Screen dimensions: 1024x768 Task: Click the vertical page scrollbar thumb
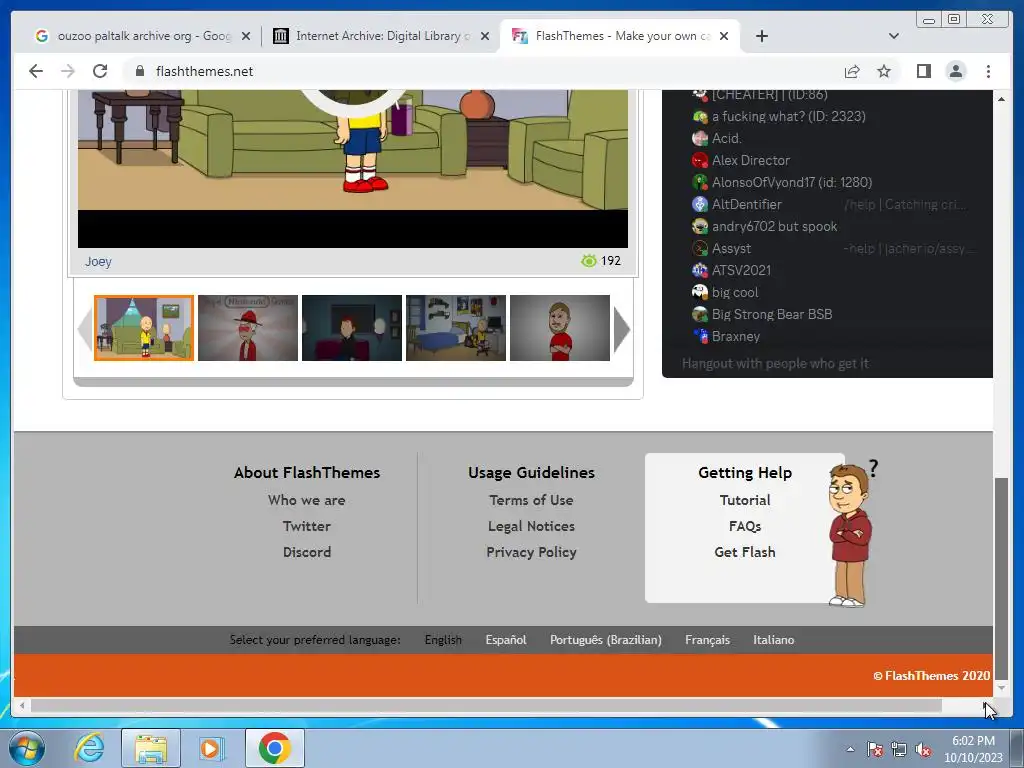pyautogui.click(x=1001, y=579)
